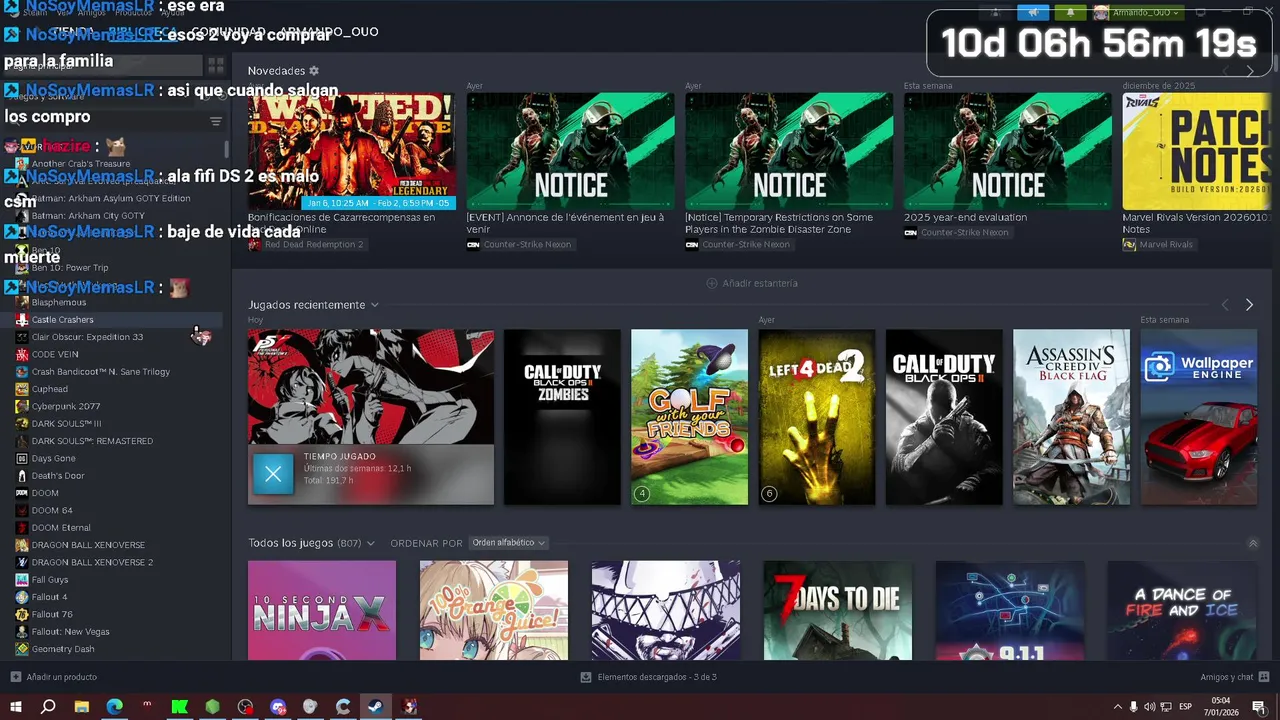Open the Orden alfabético sort dropdown

click(x=508, y=543)
